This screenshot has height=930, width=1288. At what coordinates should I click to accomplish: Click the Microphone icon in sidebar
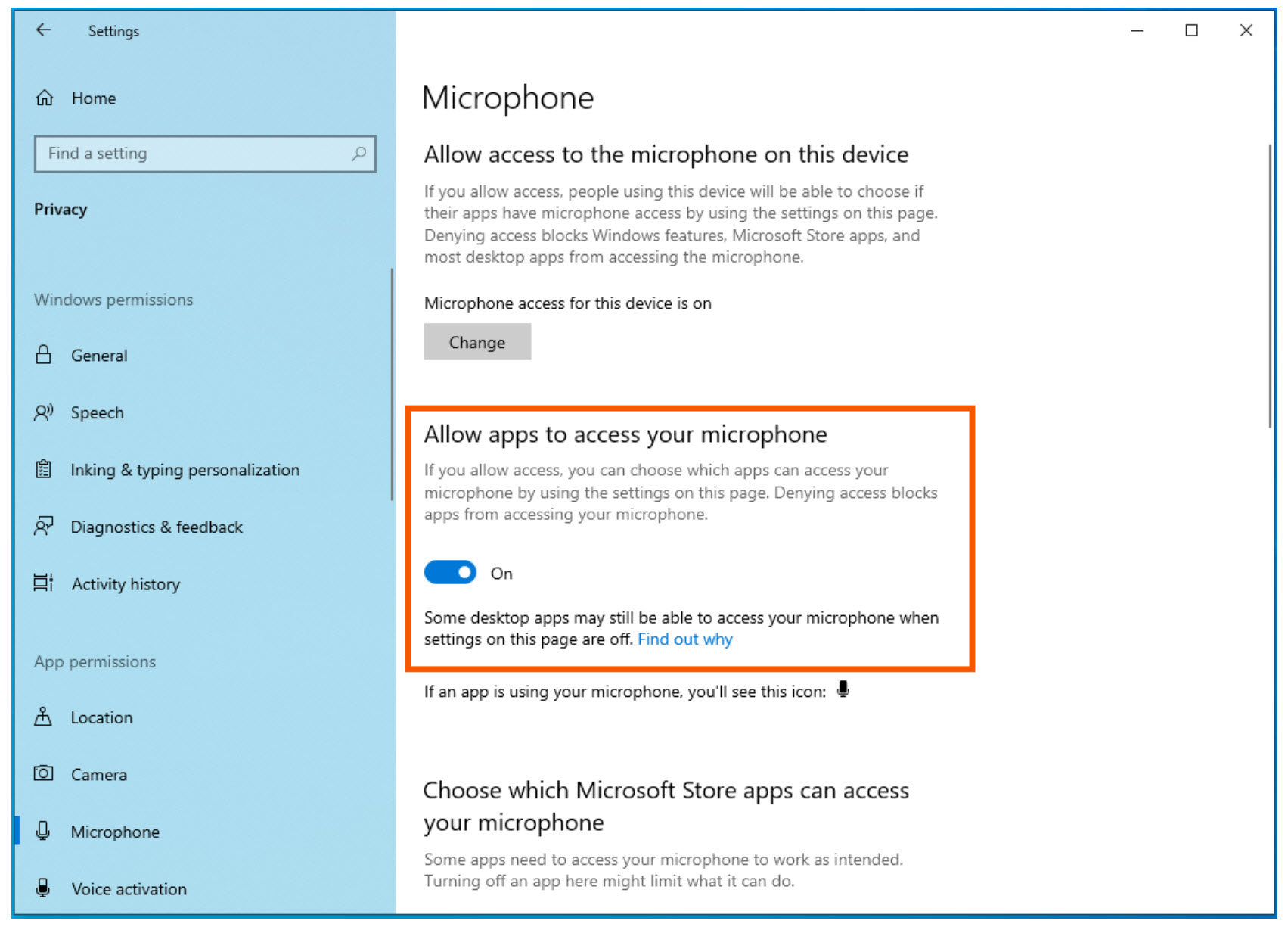click(44, 832)
